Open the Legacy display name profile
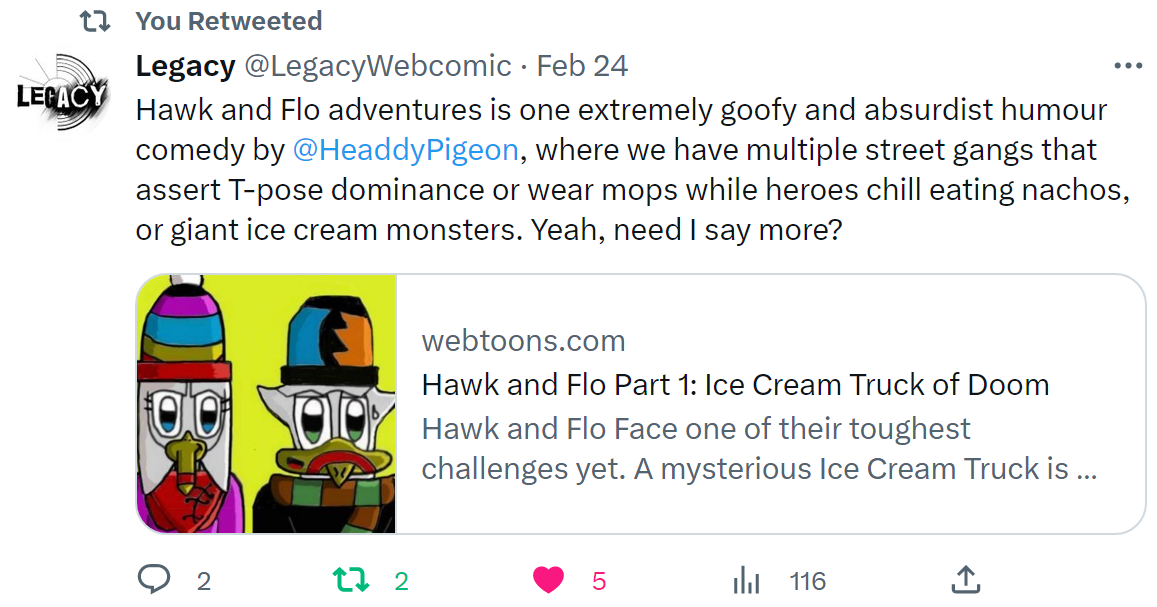Viewport: 1157px width, 607px height. click(185, 67)
